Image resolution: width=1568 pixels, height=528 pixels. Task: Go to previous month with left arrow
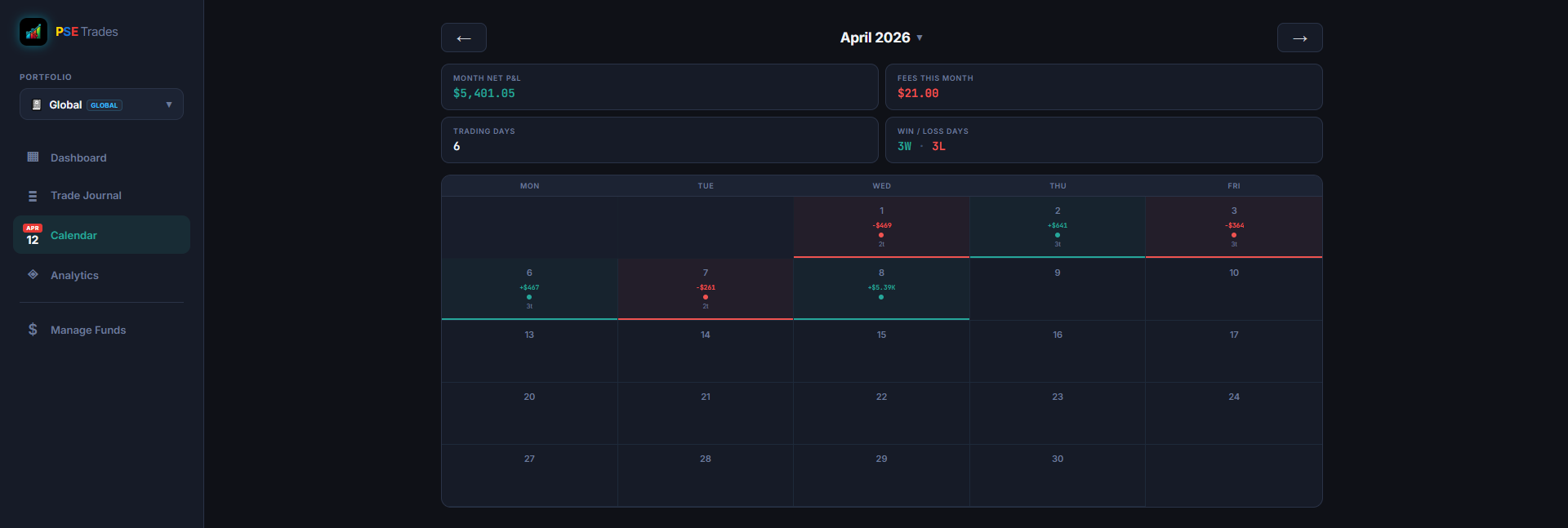[463, 38]
